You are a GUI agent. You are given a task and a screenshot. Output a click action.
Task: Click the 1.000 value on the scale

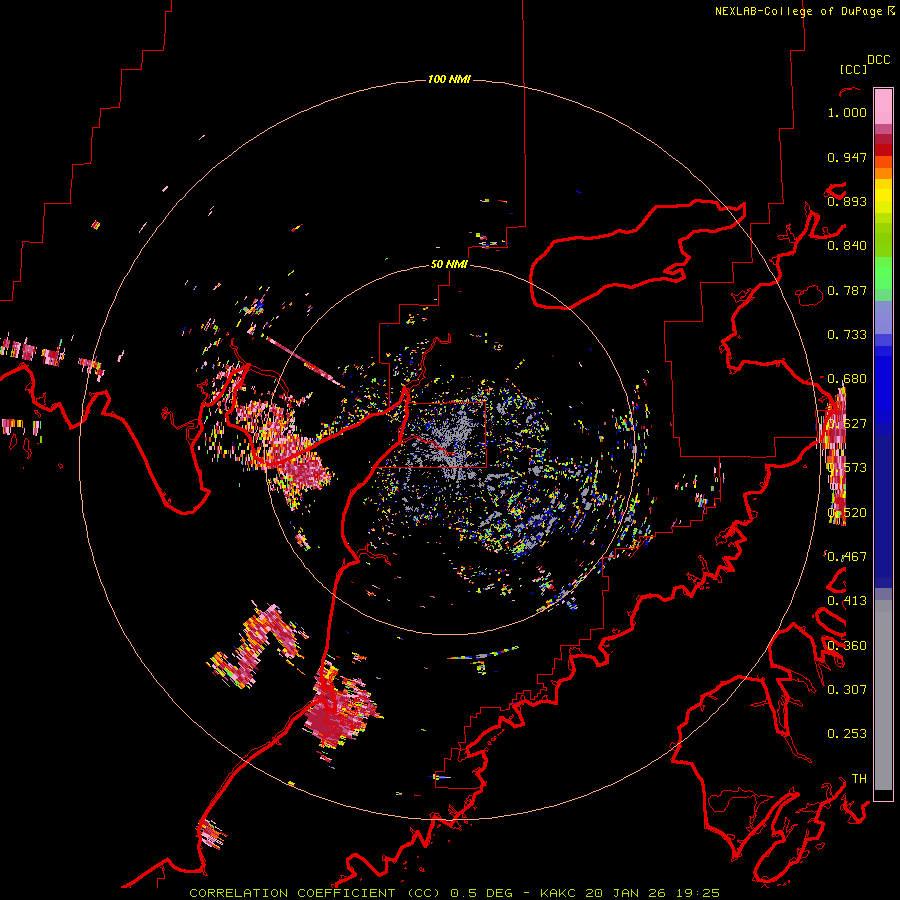[x=847, y=112]
